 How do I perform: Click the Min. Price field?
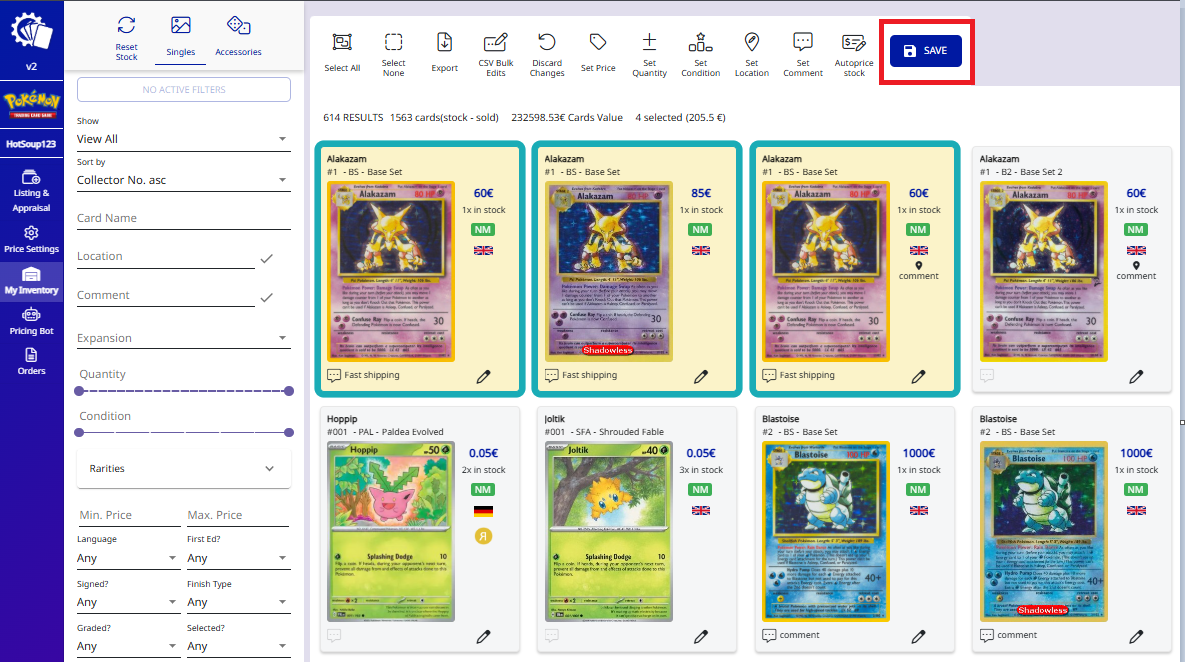click(129, 515)
